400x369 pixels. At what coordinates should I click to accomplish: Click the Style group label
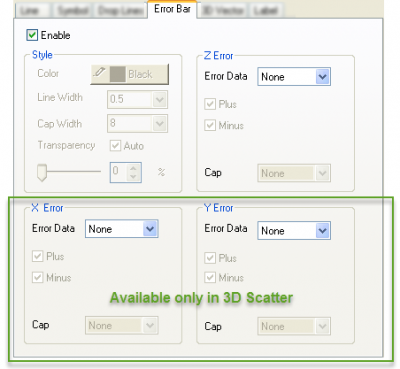click(42, 55)
